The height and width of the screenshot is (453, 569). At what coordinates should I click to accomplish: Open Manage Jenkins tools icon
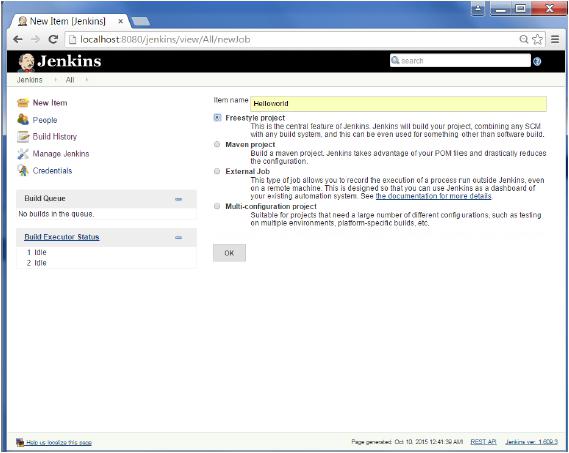click(22, 154)
